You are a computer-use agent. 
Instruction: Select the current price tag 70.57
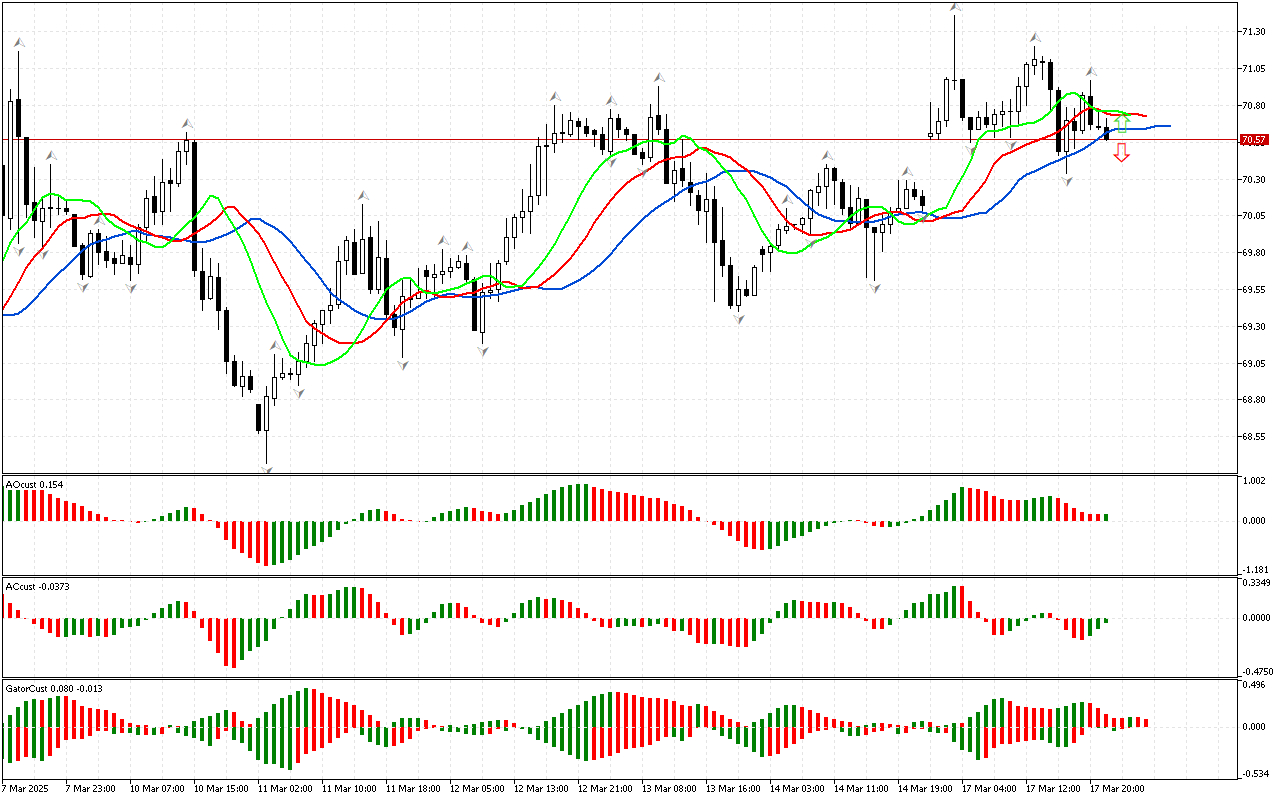point(1254,140)
